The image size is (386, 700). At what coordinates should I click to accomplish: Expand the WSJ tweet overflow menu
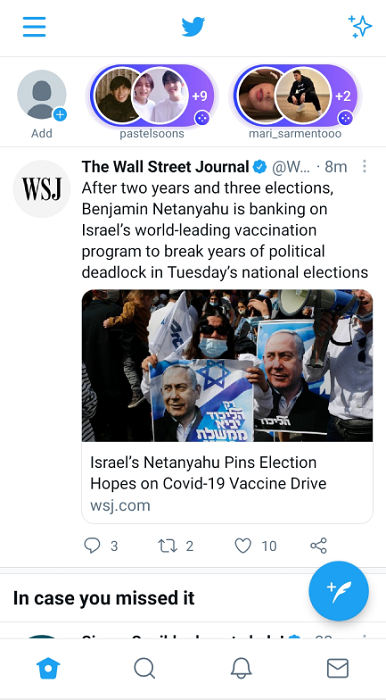[364, 167]
